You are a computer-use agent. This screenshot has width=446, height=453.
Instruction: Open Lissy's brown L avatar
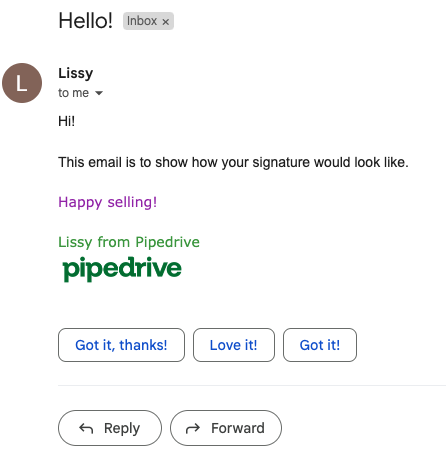[22, 83]
